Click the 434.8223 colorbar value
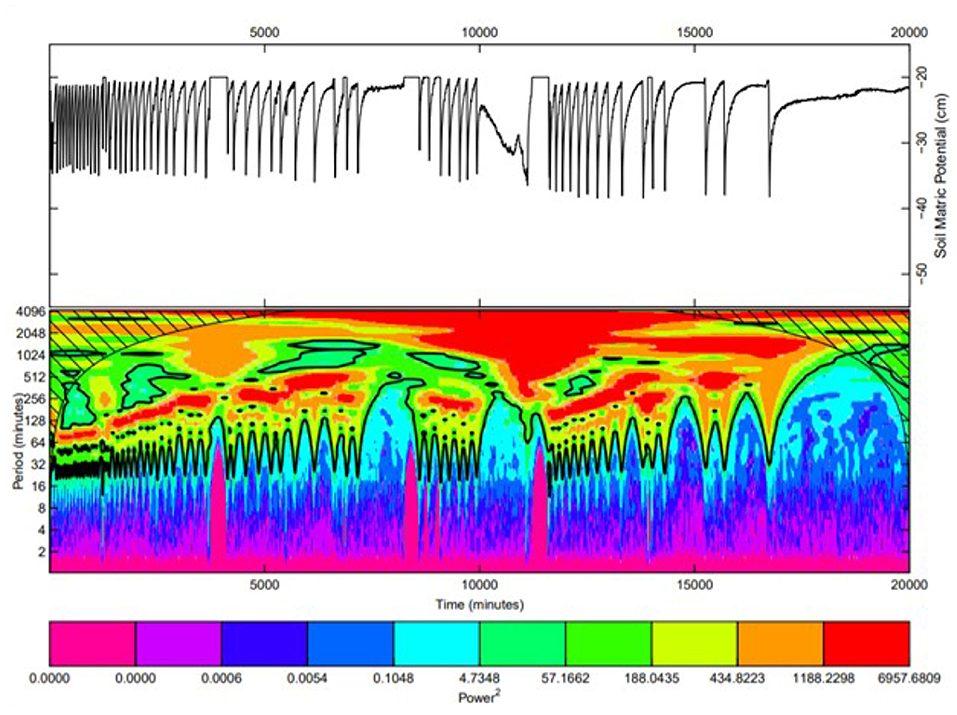The width and height of the screenshot is (957, 715). click(738, 678)
